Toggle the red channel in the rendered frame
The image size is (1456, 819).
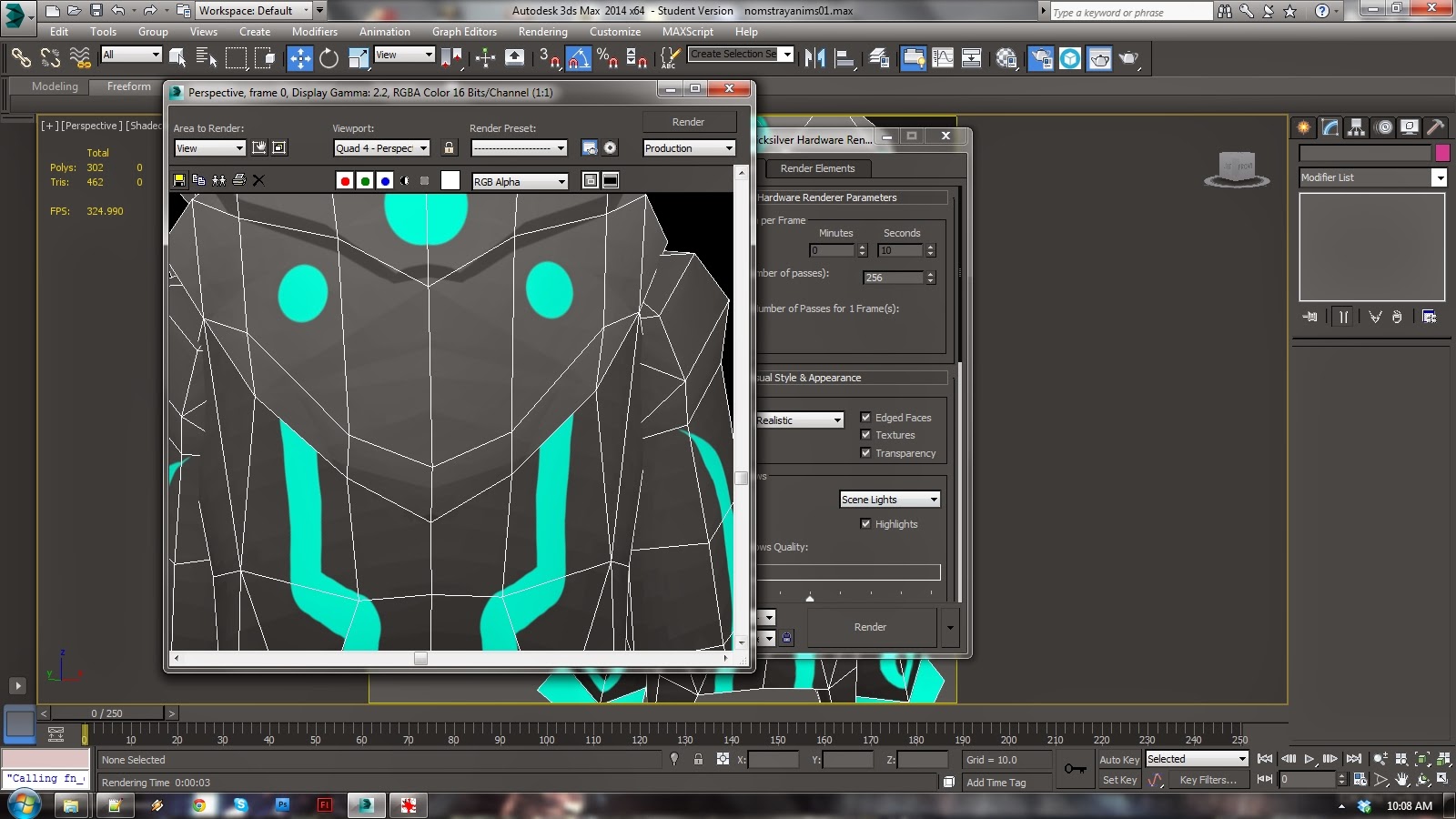coord(345,181)
